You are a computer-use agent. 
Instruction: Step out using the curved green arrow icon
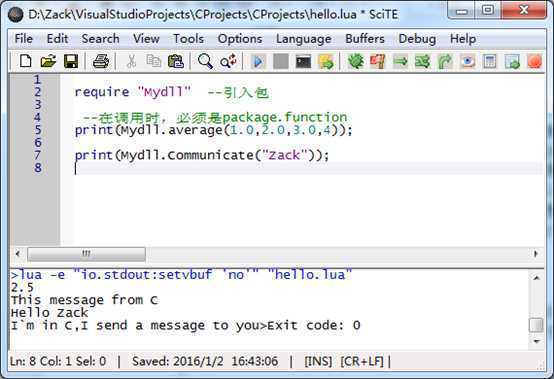[445, 61]
